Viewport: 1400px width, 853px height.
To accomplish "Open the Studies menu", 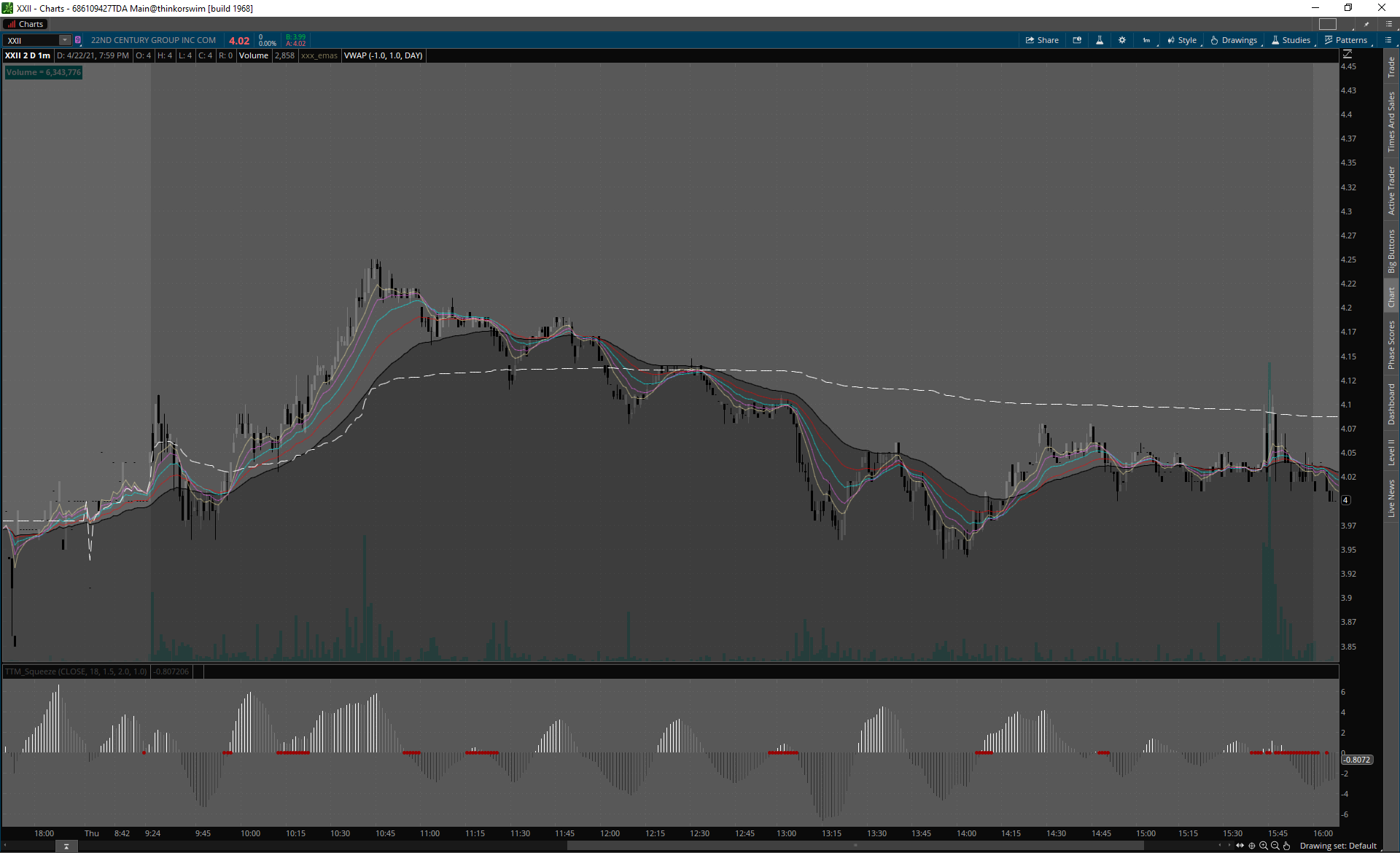I will click(1291, 40).
